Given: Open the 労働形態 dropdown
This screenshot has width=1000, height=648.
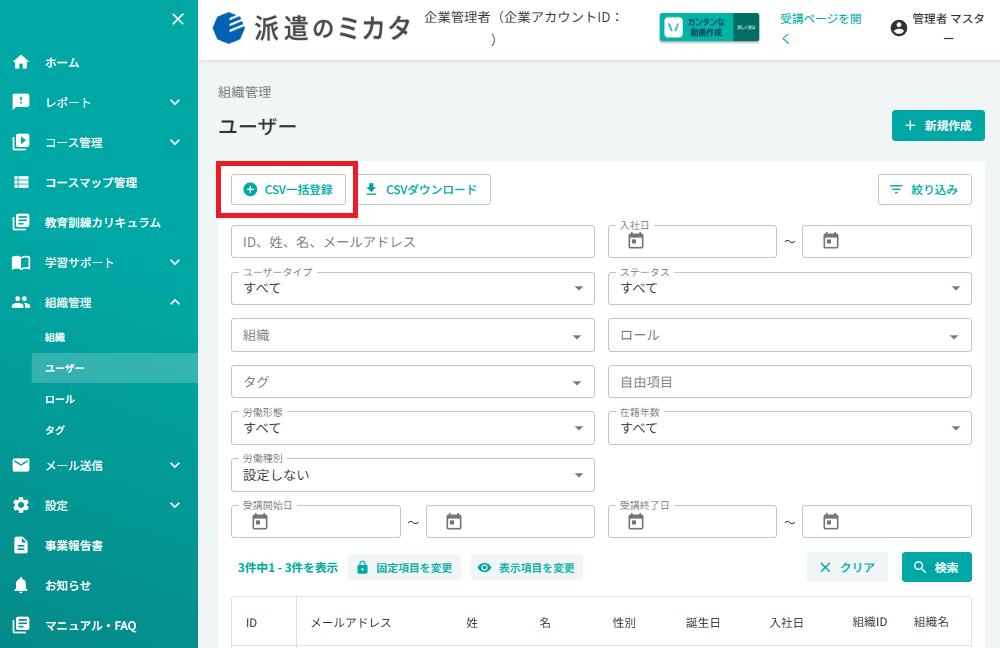Looking at the screenshot, I should [x=413, y=428].
